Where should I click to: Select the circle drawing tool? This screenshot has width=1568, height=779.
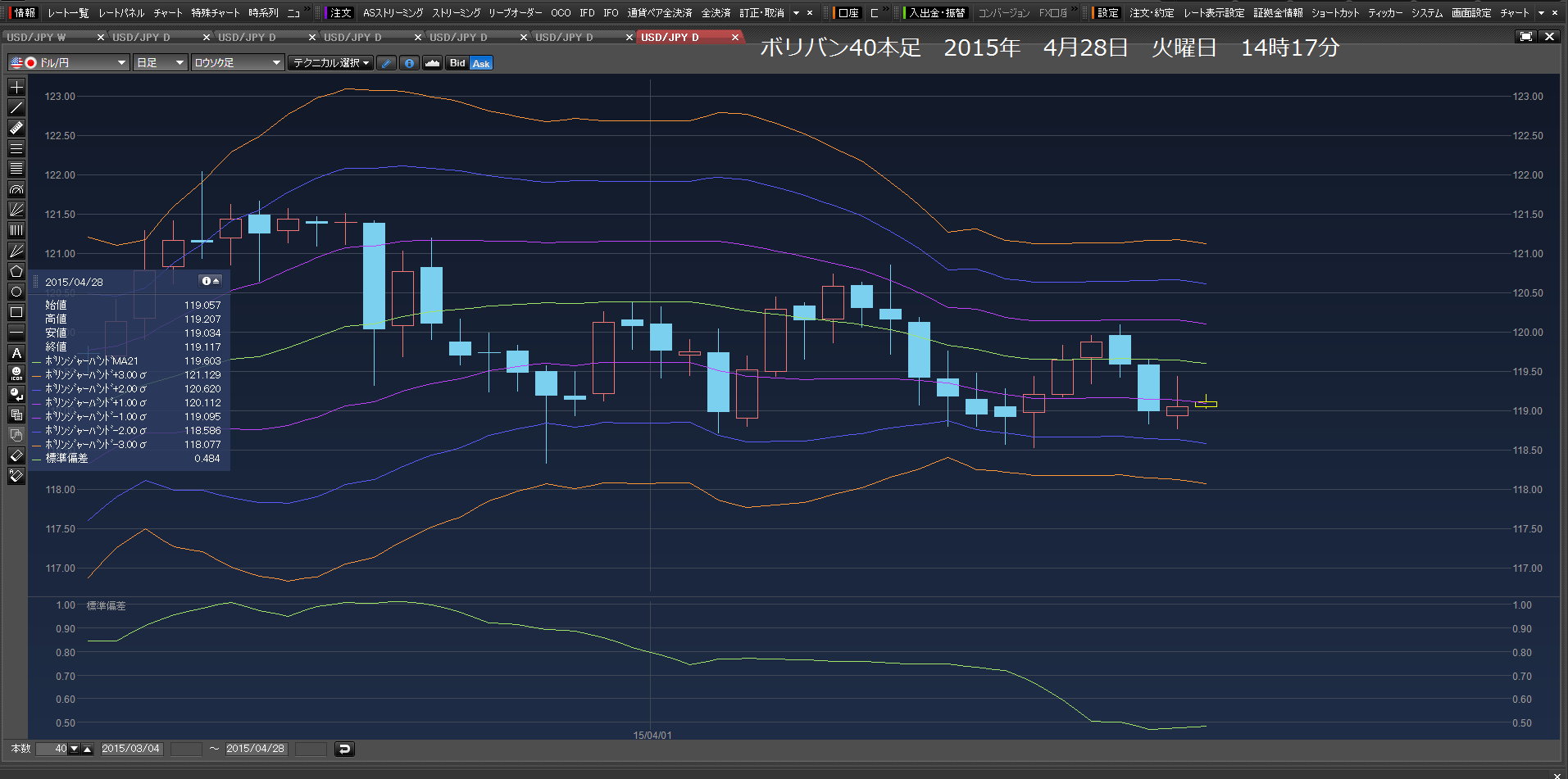tap(16, 292)
